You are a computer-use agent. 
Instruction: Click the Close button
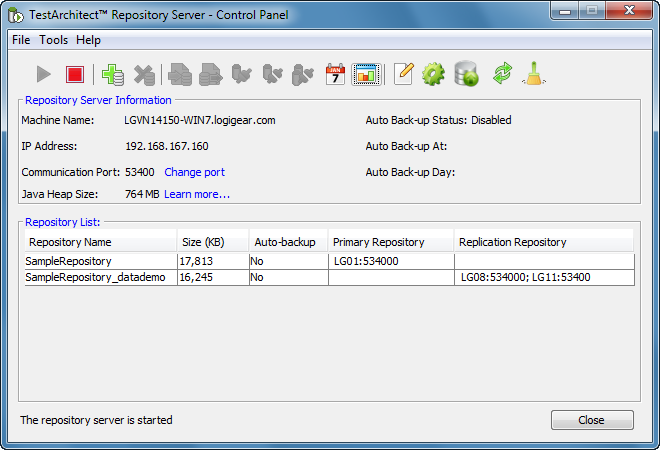point(592,420)
